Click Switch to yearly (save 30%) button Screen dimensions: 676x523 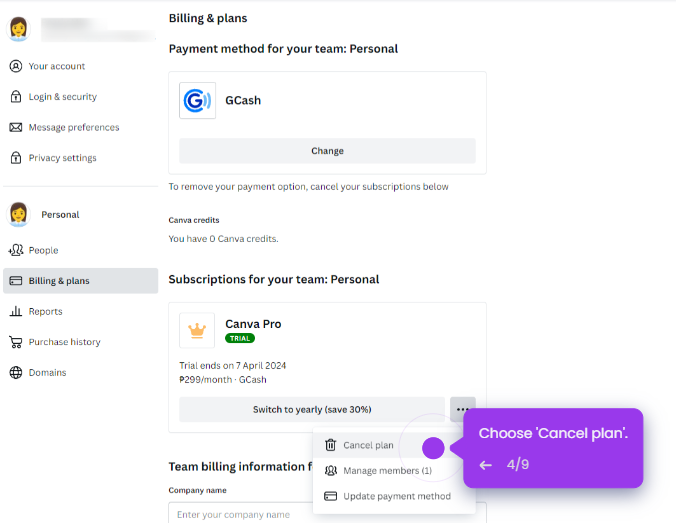(312, 409)
